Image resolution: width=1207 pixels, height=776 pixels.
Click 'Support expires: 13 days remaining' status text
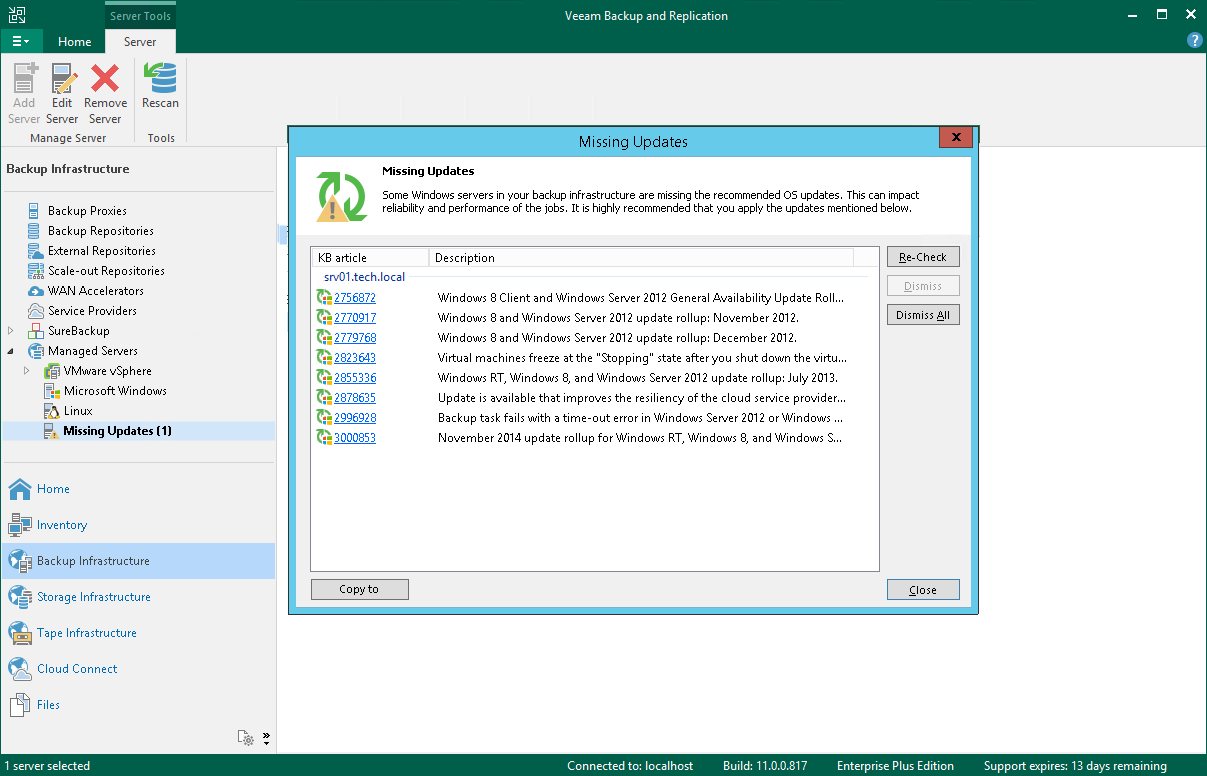click(x=1075, y=766)
